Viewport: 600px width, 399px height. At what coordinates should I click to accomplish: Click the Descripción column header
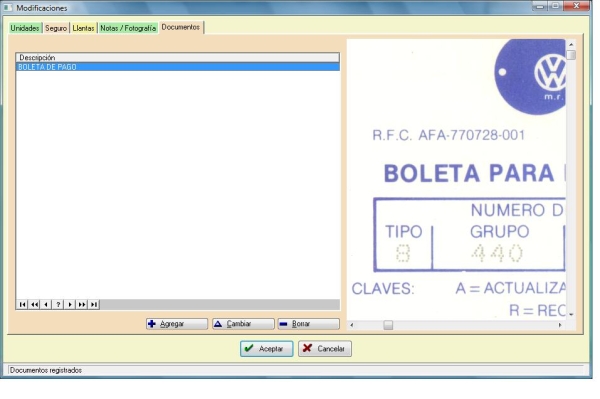178,57
